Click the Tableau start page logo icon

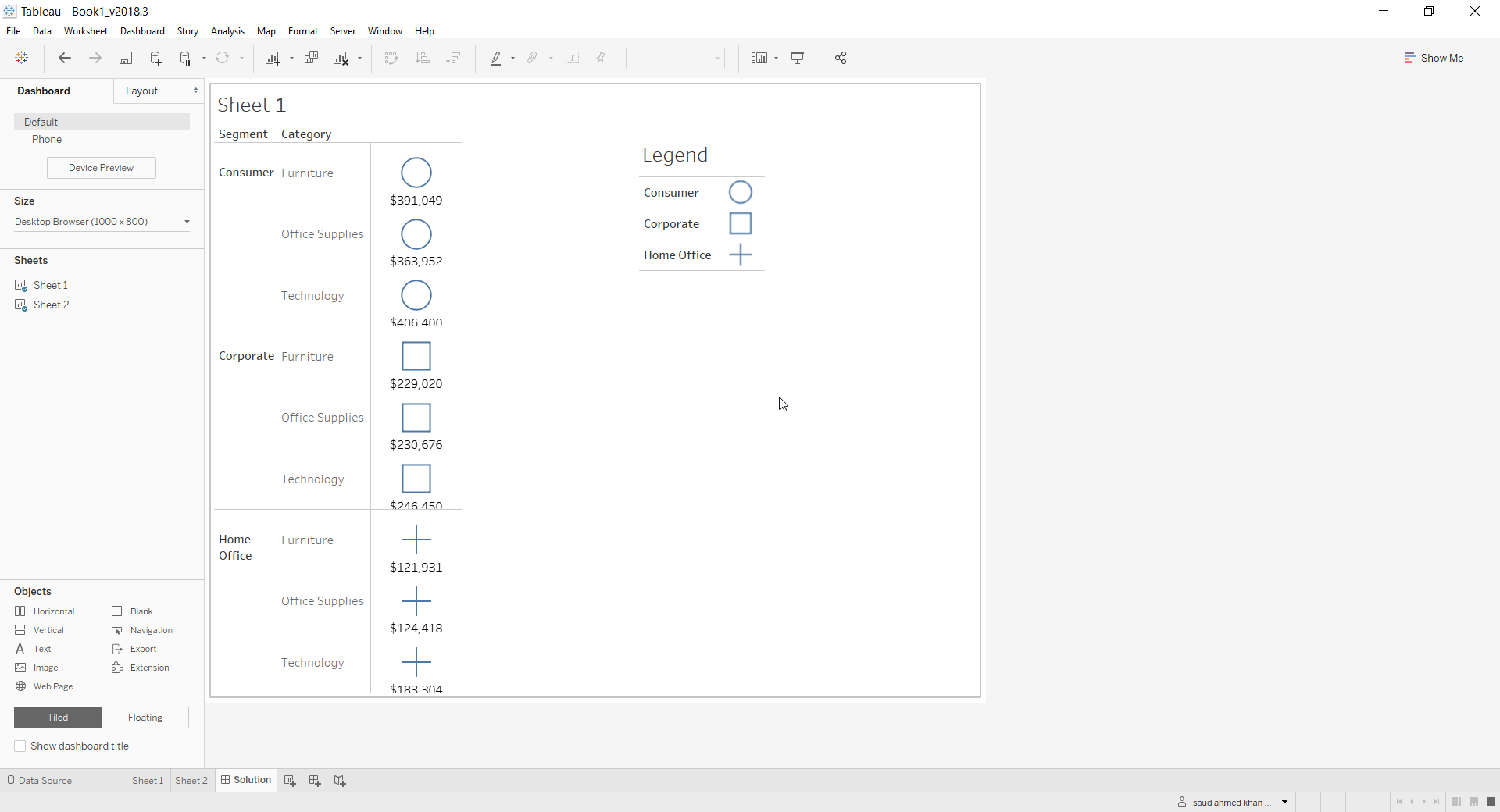[x=22, y=58]
